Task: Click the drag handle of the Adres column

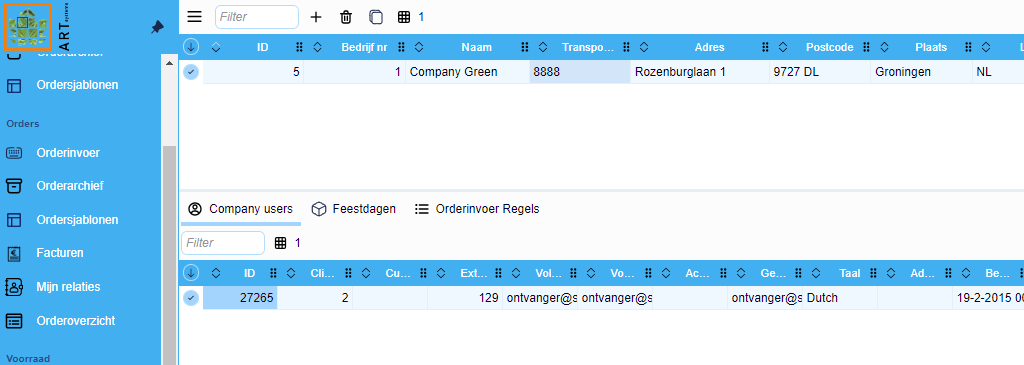Action: [765, 47]
